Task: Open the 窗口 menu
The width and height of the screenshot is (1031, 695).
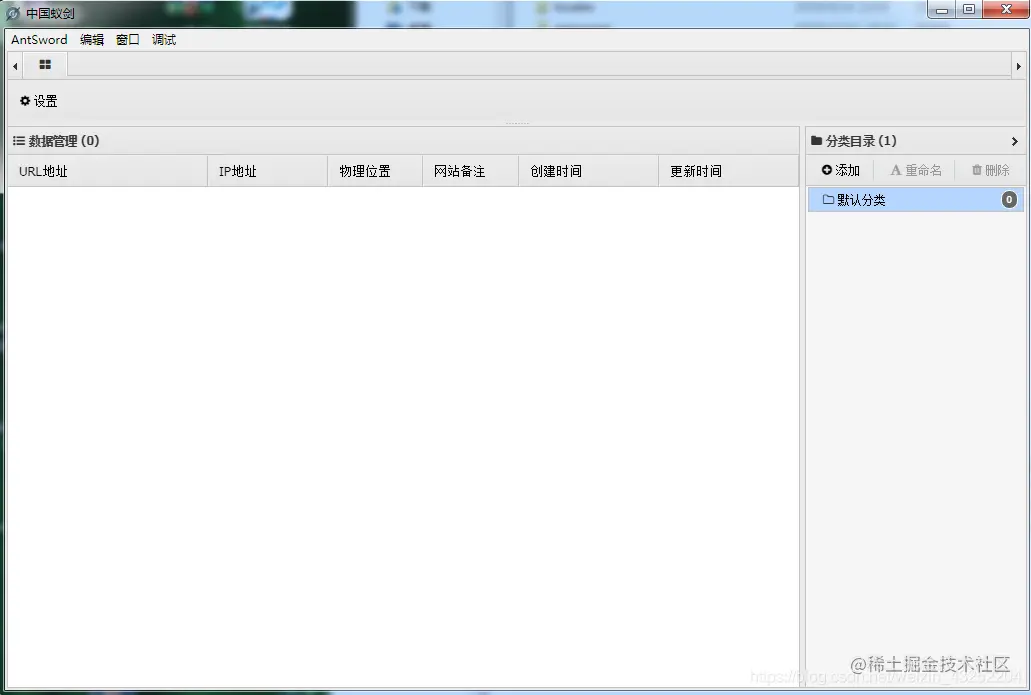Action: click(x=128, y=39)
